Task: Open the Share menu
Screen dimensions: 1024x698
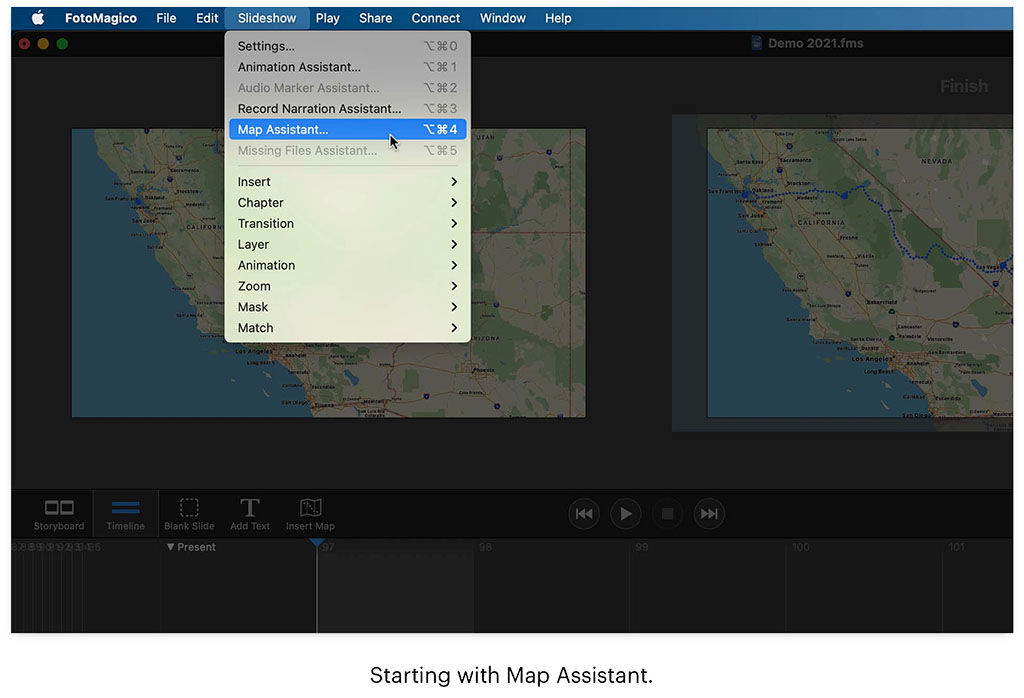Action: (x=376, y=18)
